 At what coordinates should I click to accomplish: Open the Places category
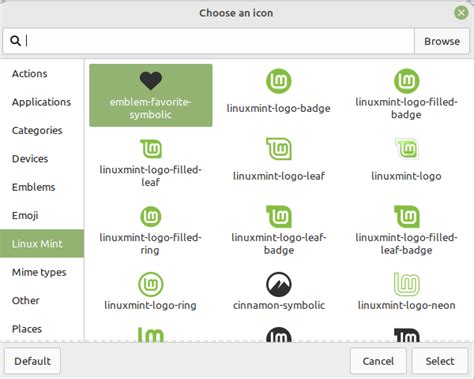coord(42,329)
